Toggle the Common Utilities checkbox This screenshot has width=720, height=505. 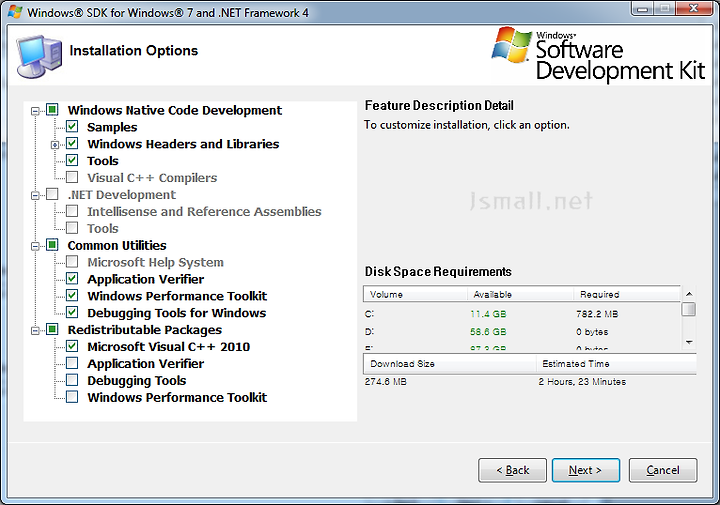coord(52,245)
